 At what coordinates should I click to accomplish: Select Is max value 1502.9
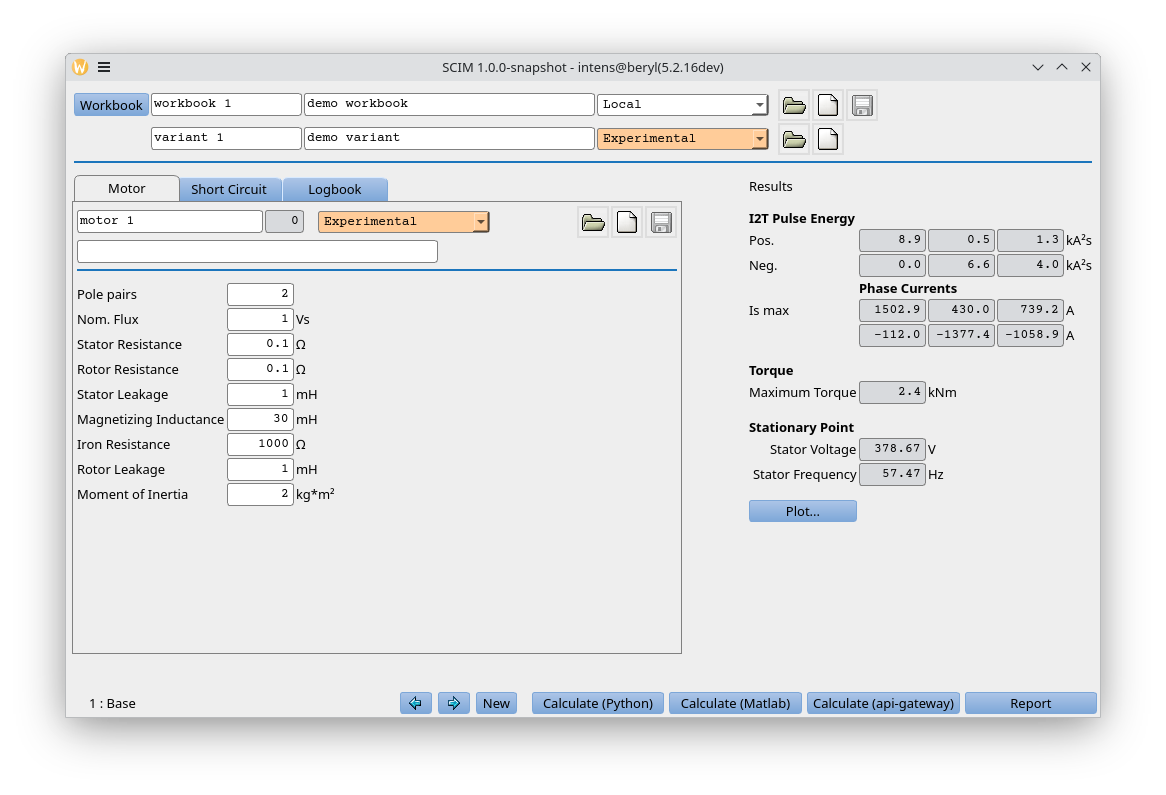point(892,310)
